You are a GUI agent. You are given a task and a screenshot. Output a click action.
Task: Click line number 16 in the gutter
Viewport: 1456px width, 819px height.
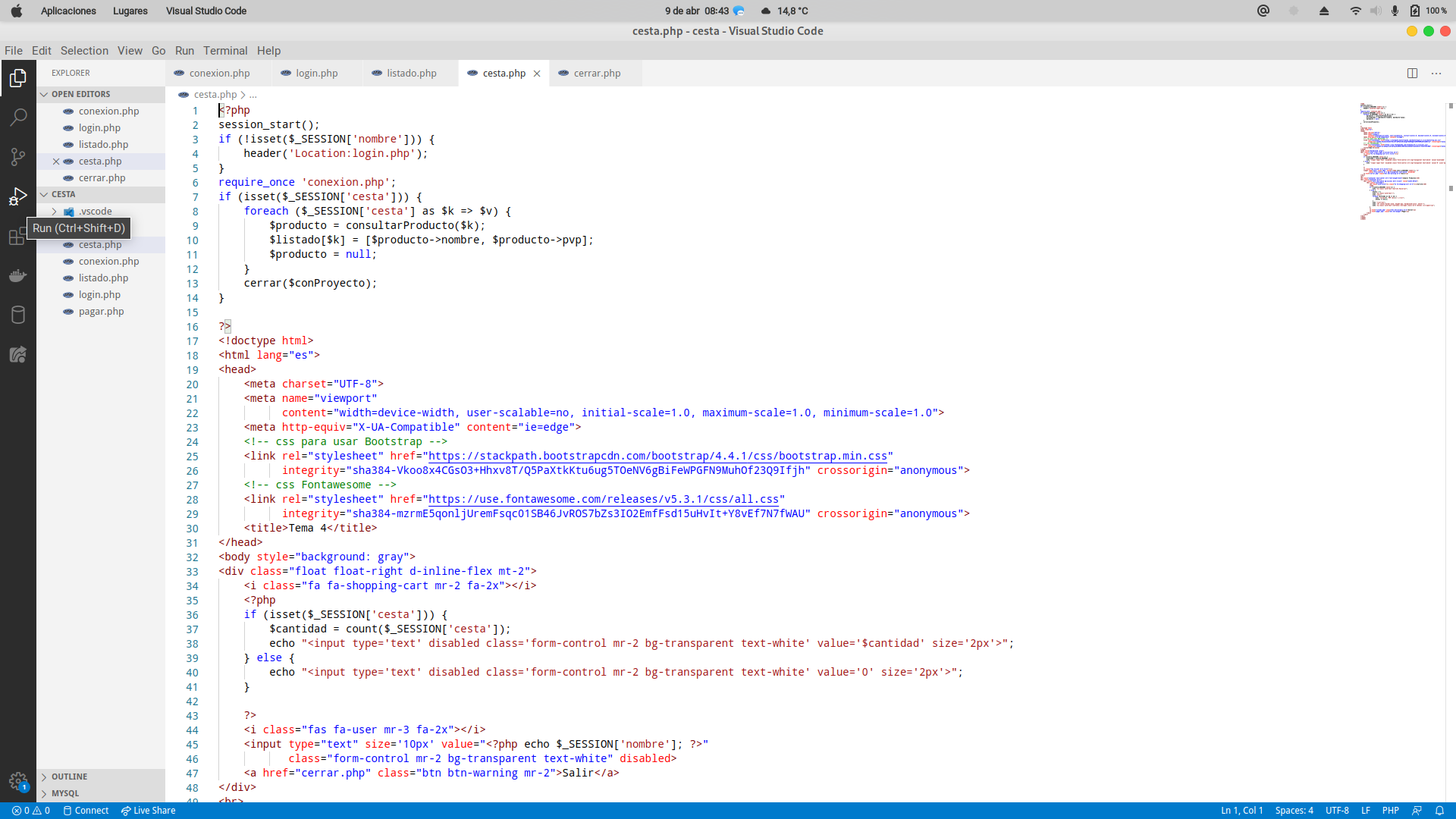pyautogui.click(x=193, y=327)
